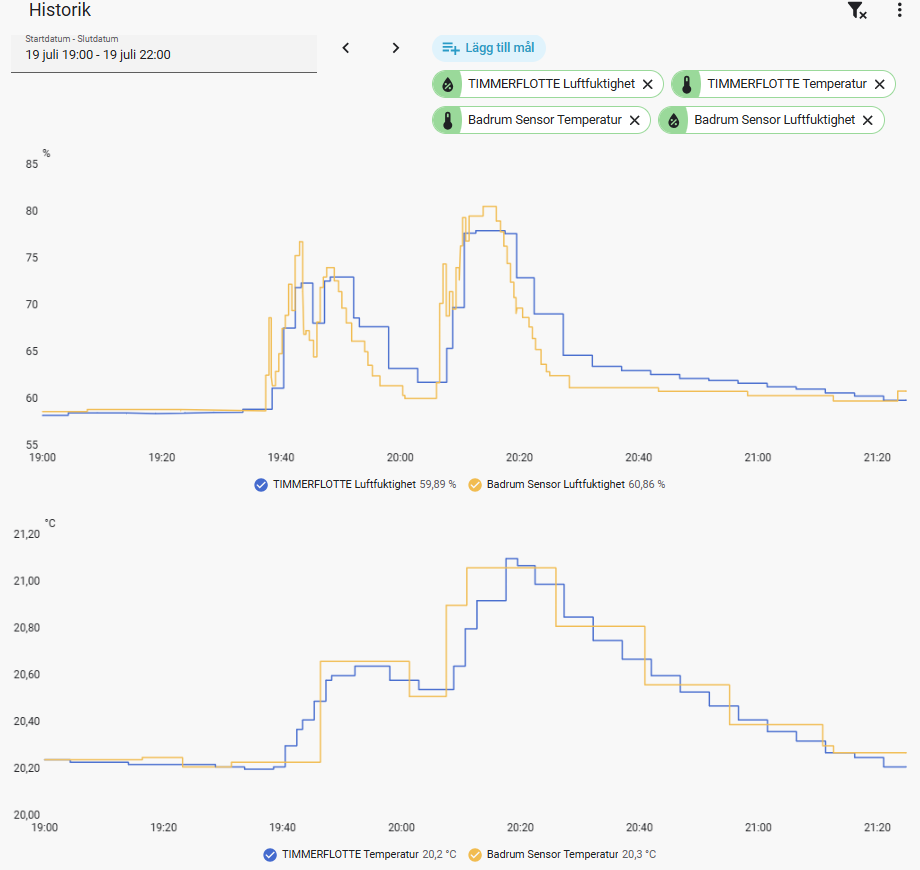Remove TIMMERFLOTTE Temperatur chip
The height and width of the screenshot is (870, 920).
click(x=880, y=84)
